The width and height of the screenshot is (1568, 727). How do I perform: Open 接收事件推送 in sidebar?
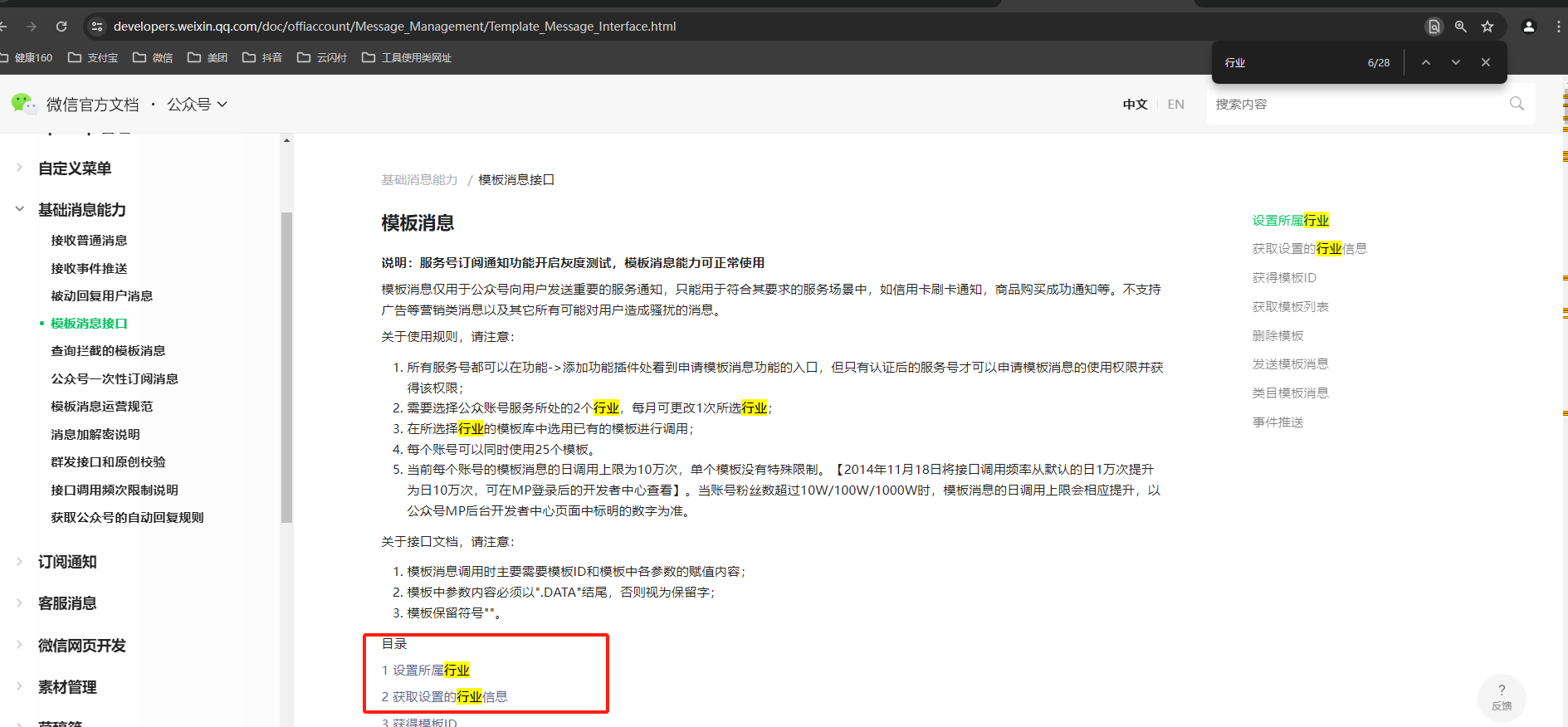[89, 269]
